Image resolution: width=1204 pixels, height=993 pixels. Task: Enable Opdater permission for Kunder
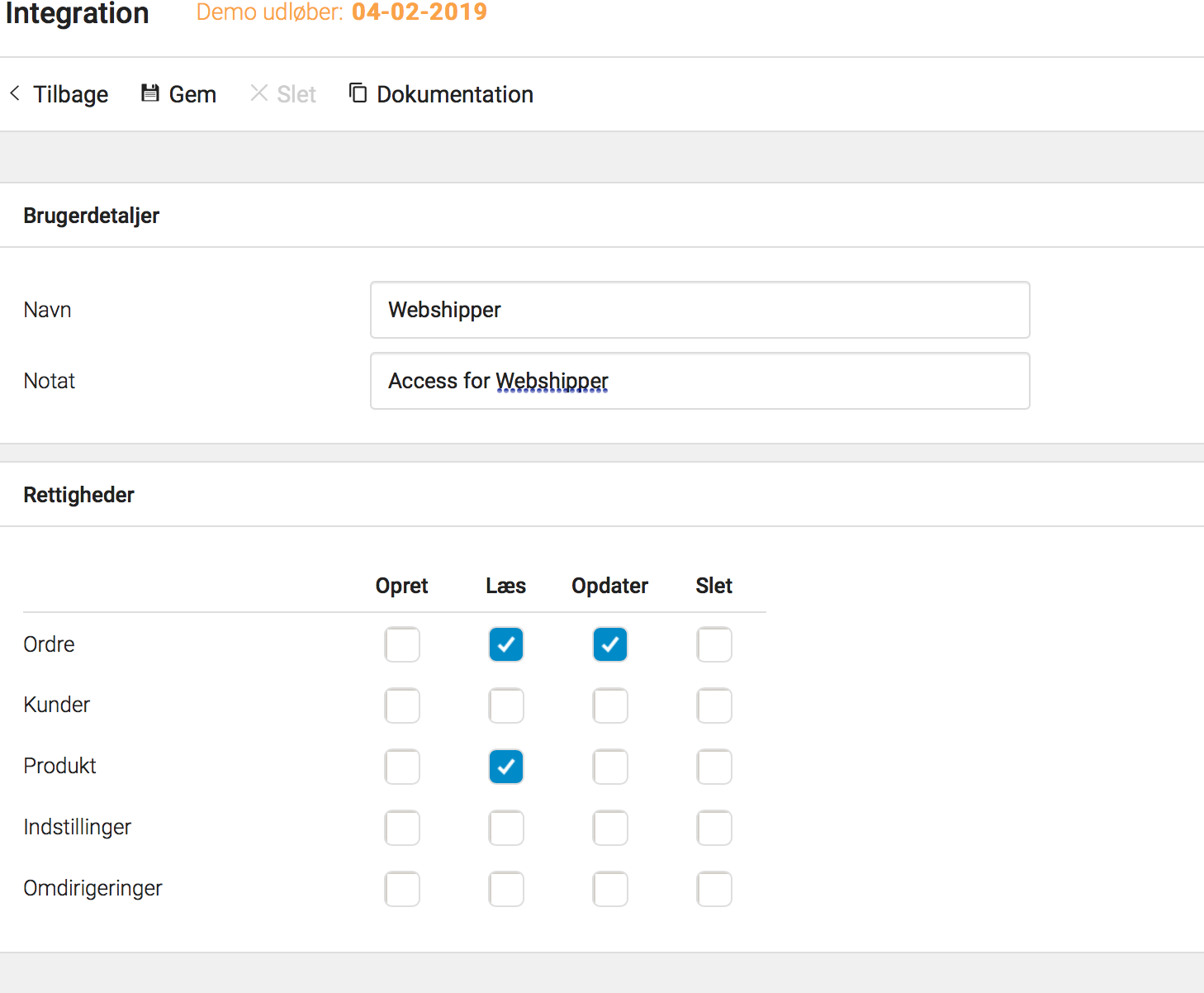pyautogui.click(x=610, y=706)
